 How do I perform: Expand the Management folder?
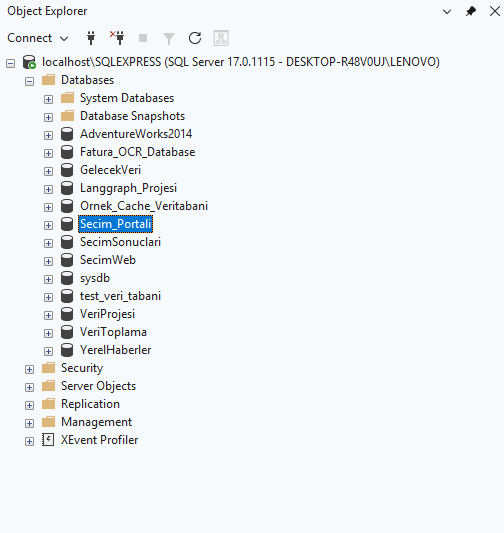[x=30, y=424]
